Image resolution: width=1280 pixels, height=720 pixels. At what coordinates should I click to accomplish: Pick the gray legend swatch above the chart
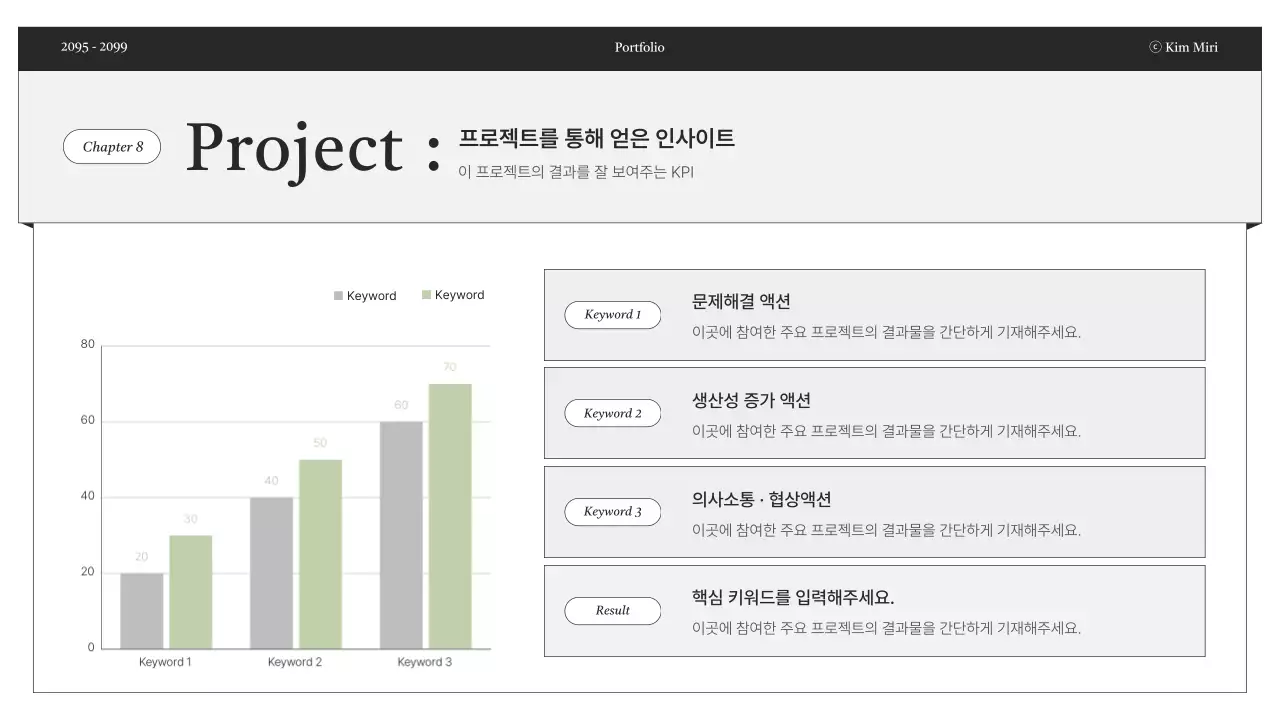tap(339, 296)
